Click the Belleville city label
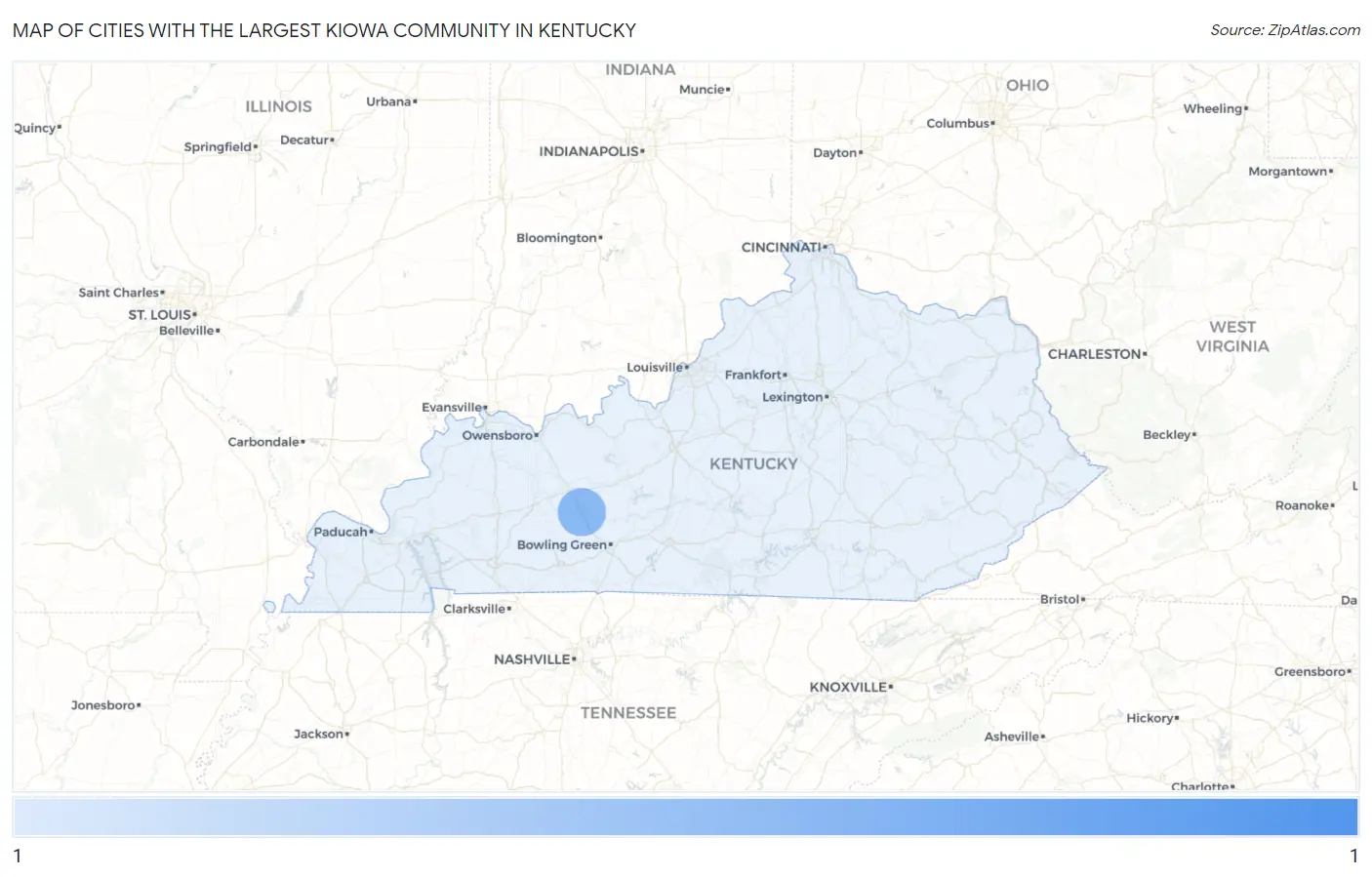This screenshot has width=1372, height=877. [186, 331]
